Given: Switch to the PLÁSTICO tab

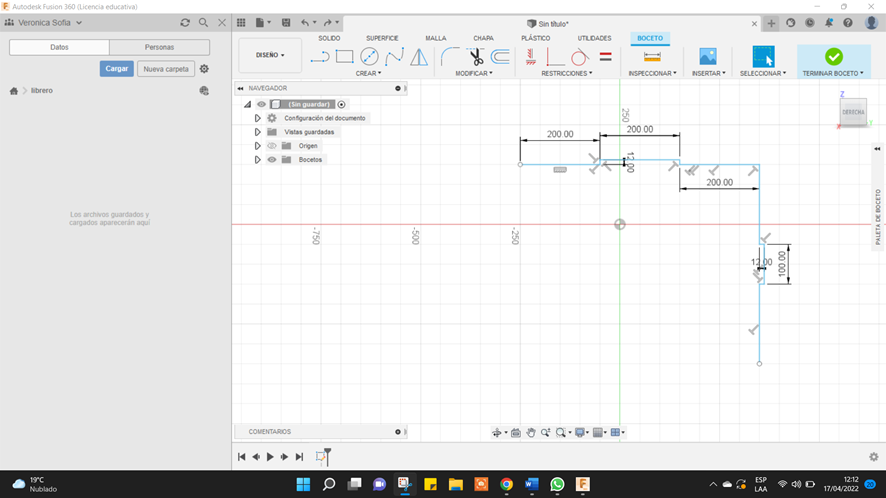Looking at the screenshot, I should click(x=536, y=38).
